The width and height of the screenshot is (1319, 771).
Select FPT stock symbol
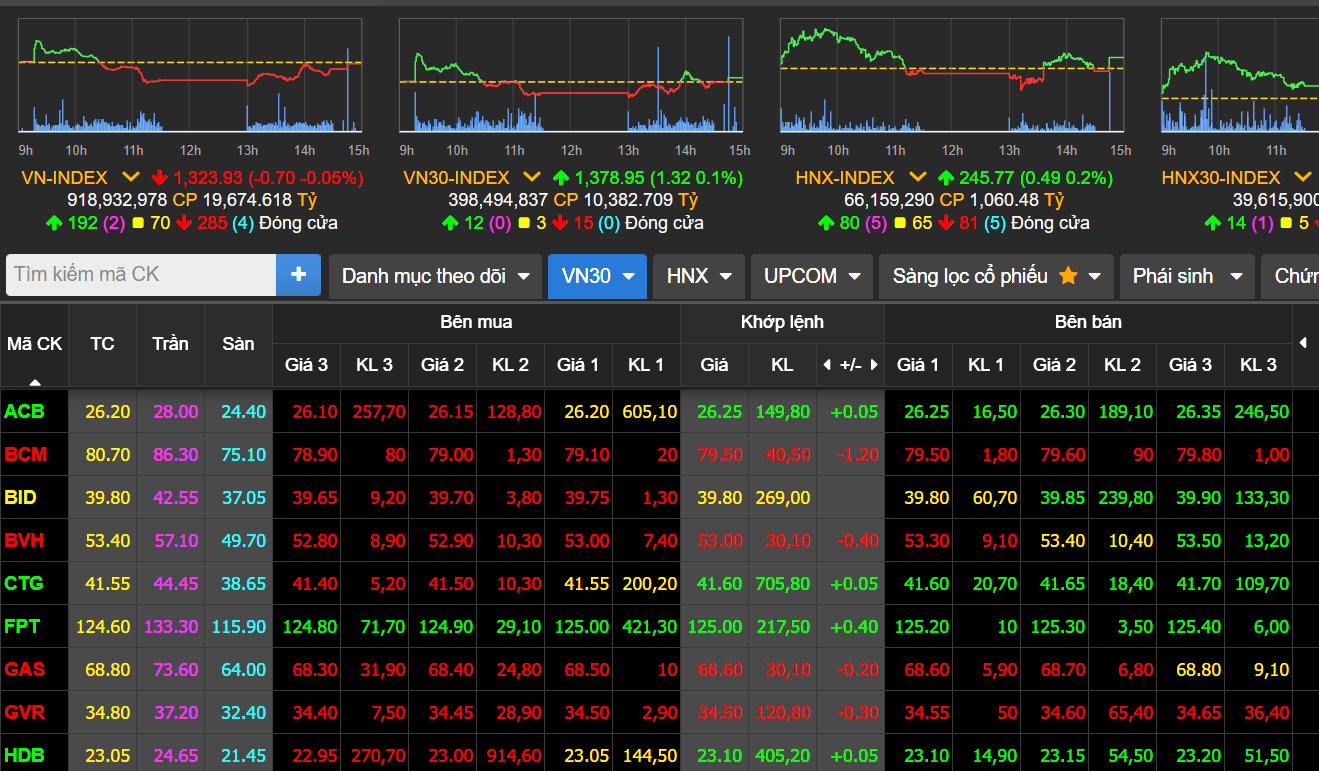pos(21,627)
